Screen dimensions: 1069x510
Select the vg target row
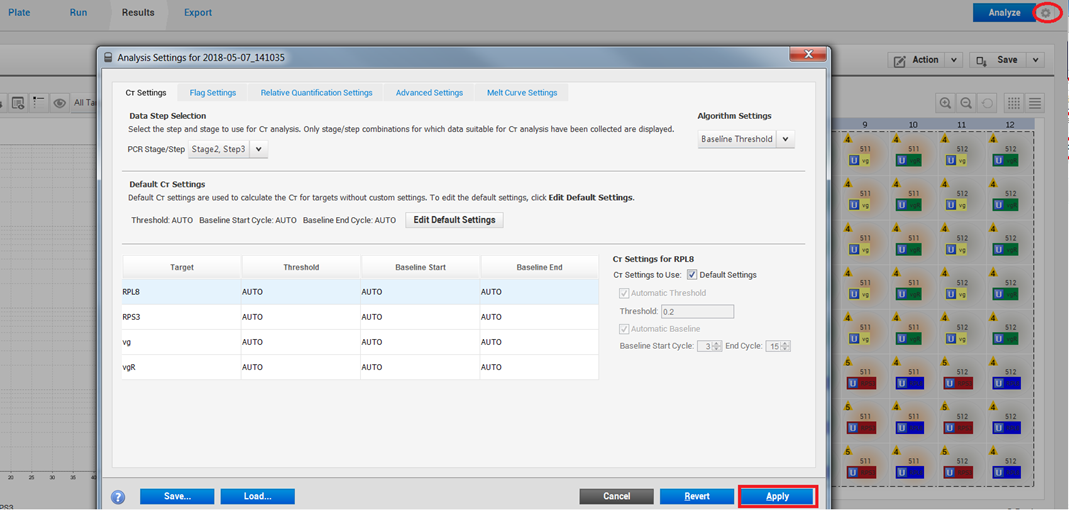click(x=360, y=342)
